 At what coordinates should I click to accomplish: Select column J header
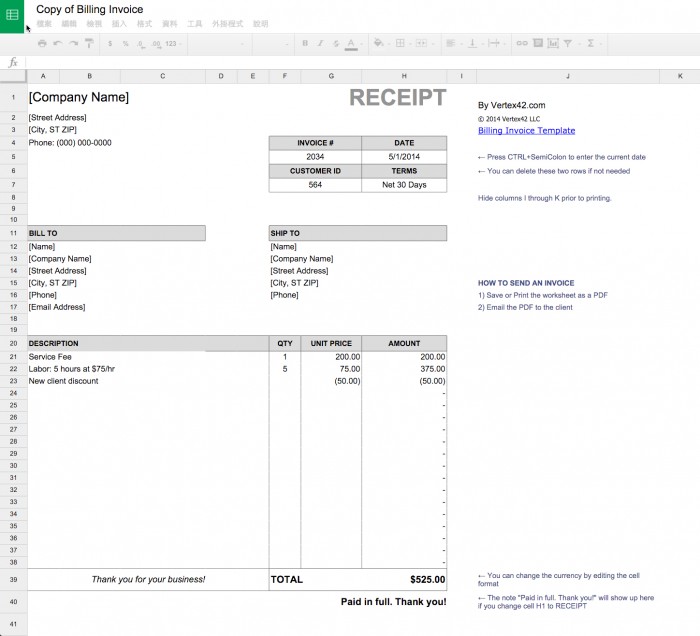tap(568, 76)
